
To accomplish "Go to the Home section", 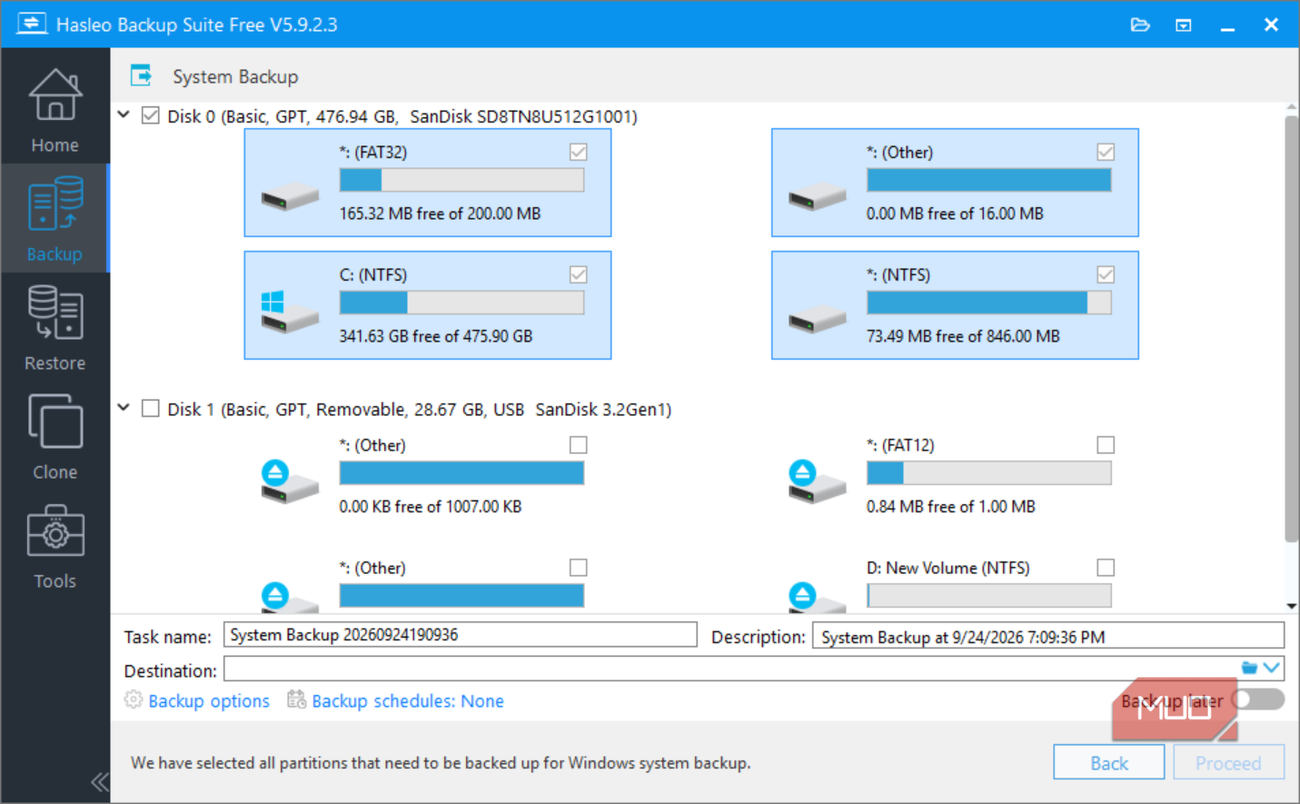I will (x=54, y=110).
